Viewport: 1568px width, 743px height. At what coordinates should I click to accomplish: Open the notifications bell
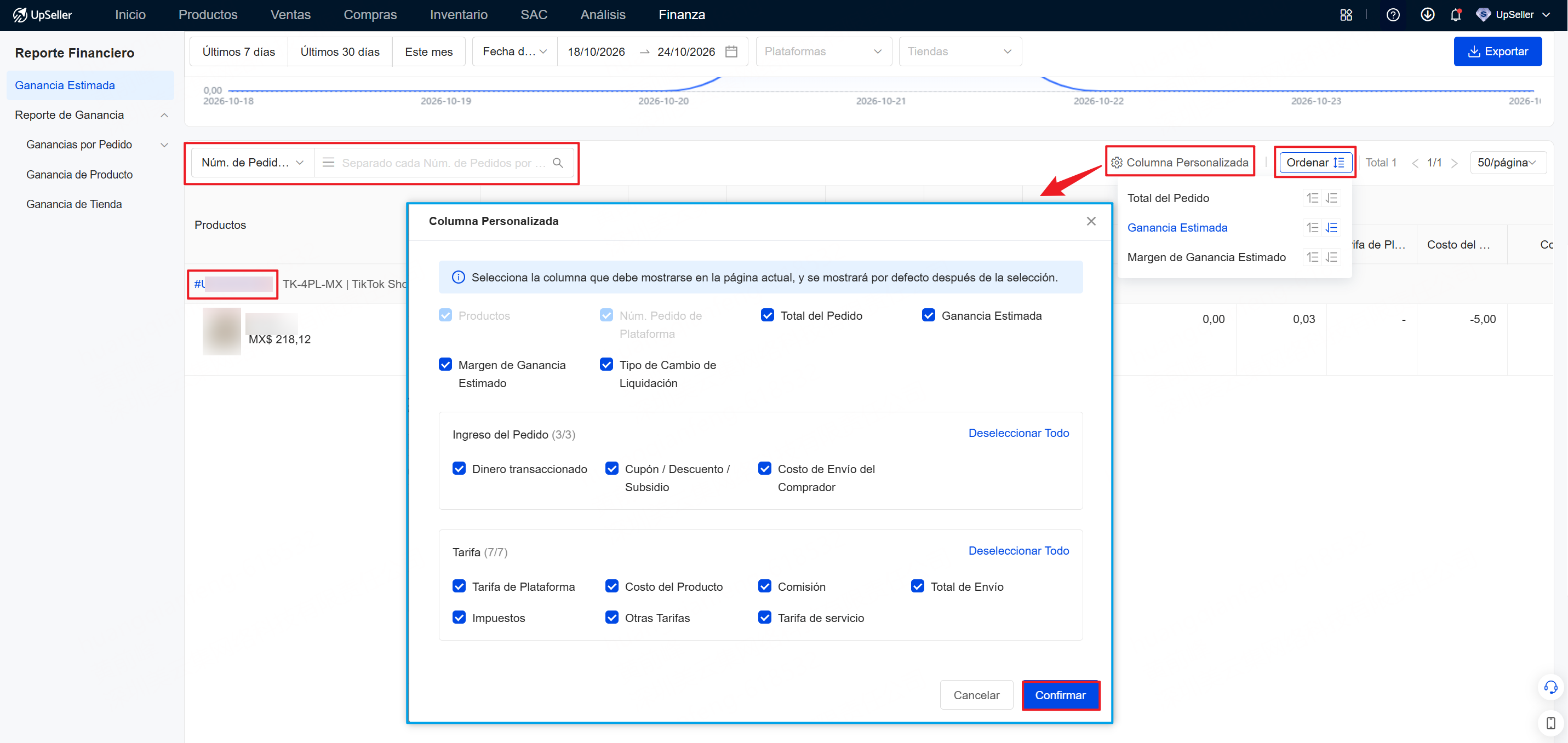pyautogui.click(x=1455, y=15)
